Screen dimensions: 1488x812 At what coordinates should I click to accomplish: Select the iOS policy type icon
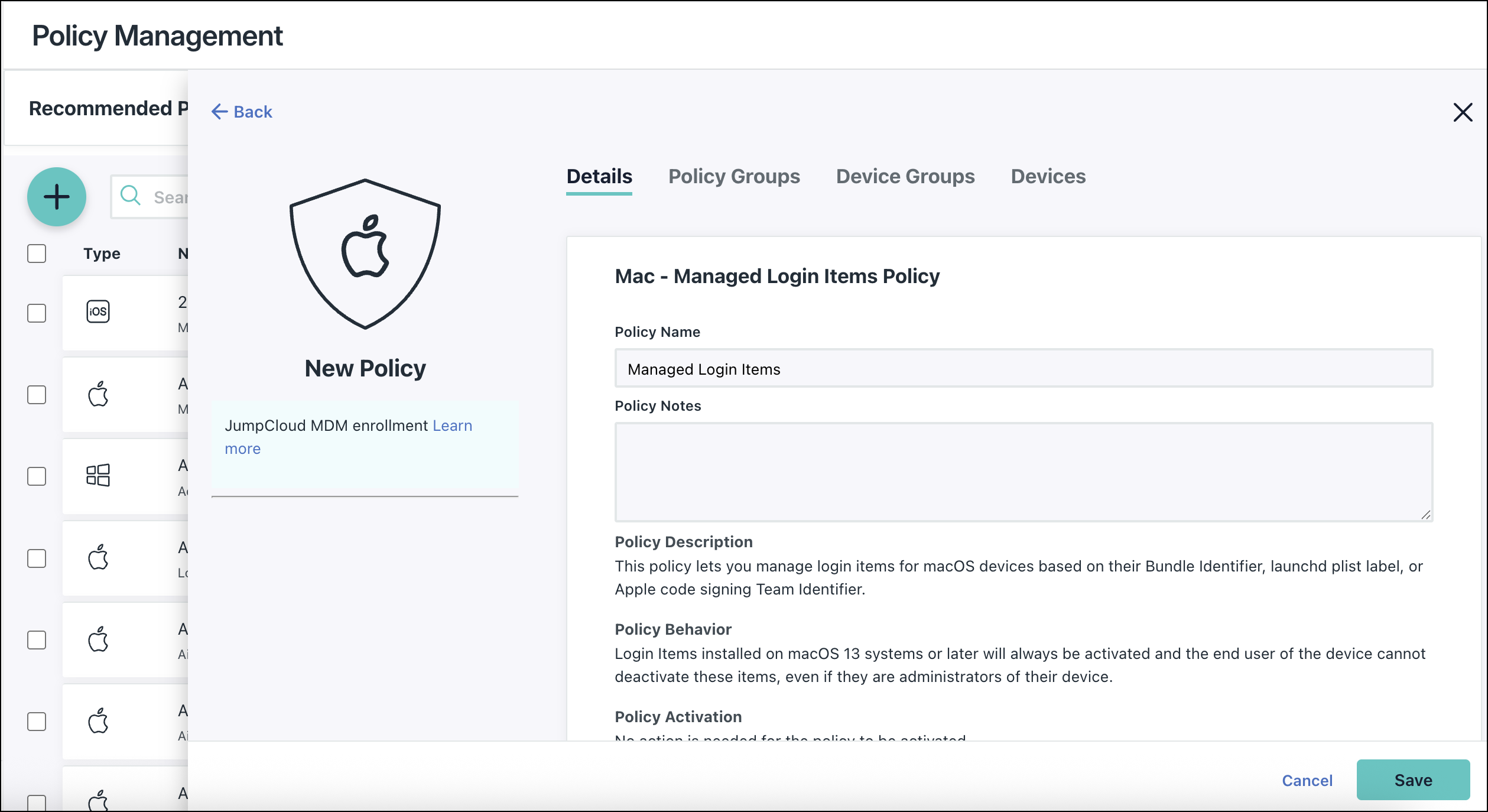point(98,311)
